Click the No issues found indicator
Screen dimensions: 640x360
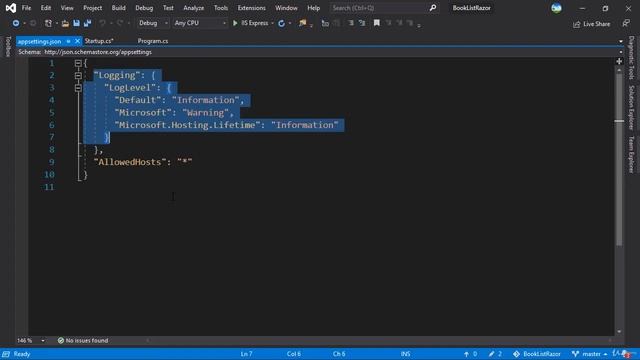click(x=83, y=340)
